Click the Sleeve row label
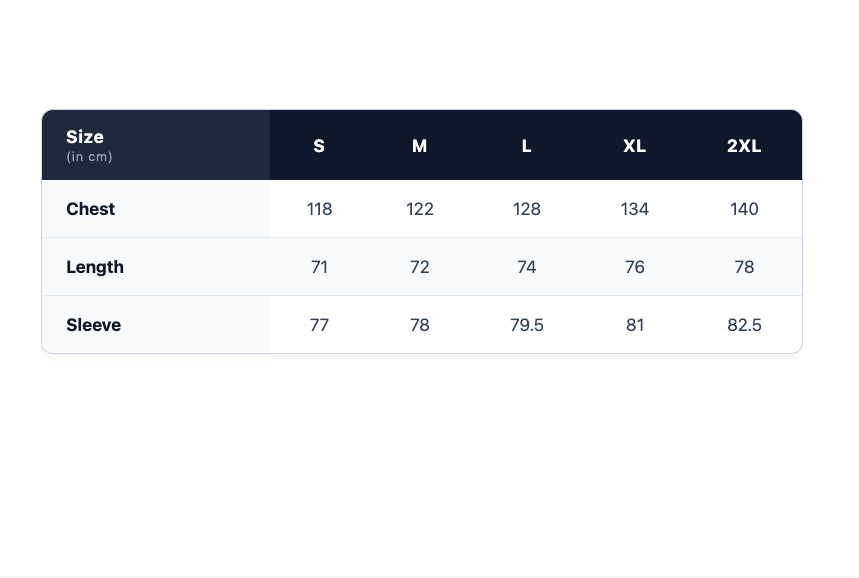859x578 pixels. [x=94, y=325]
